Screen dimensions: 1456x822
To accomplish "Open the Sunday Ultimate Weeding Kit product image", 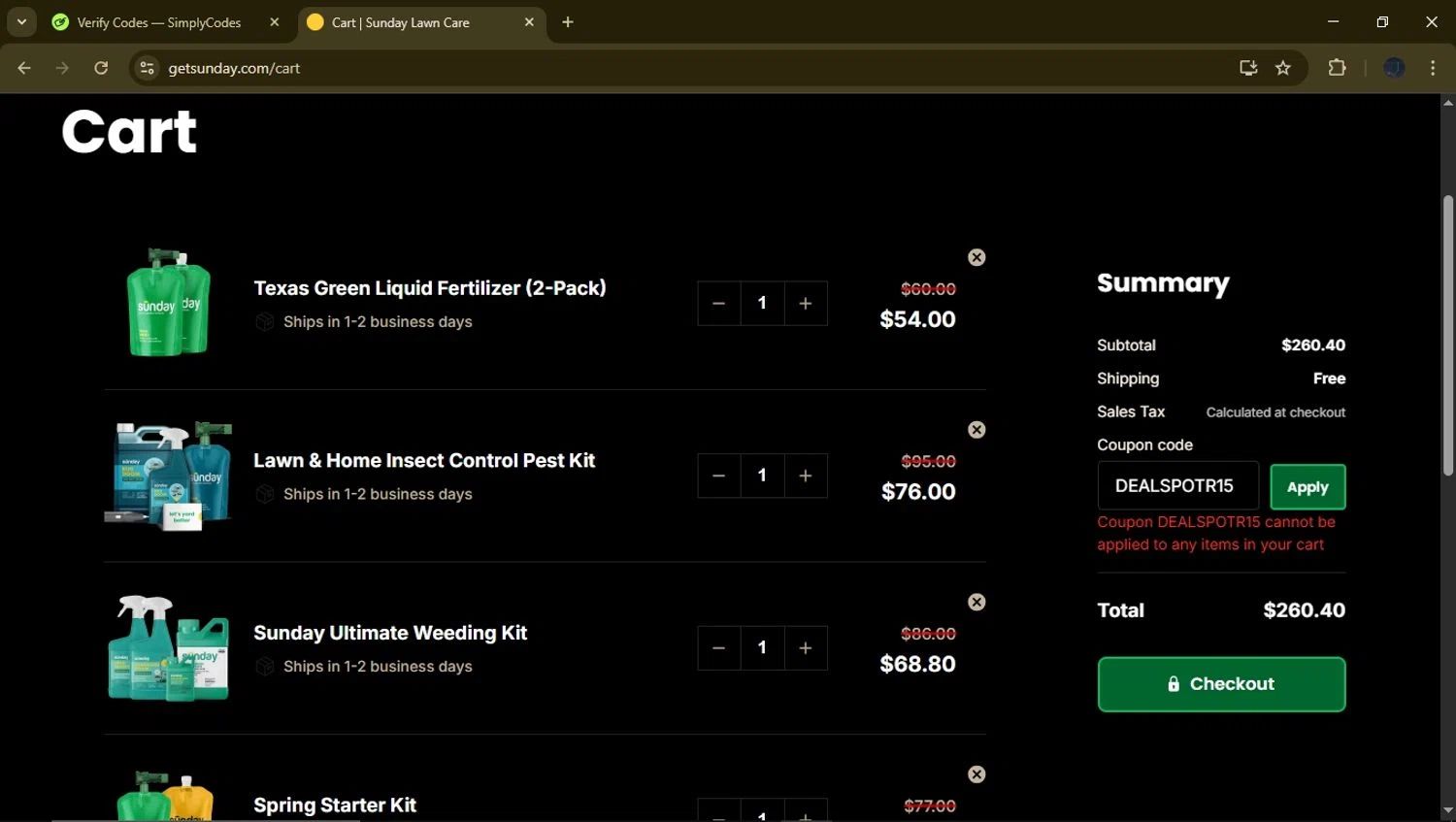I will (x=169, y=647).
